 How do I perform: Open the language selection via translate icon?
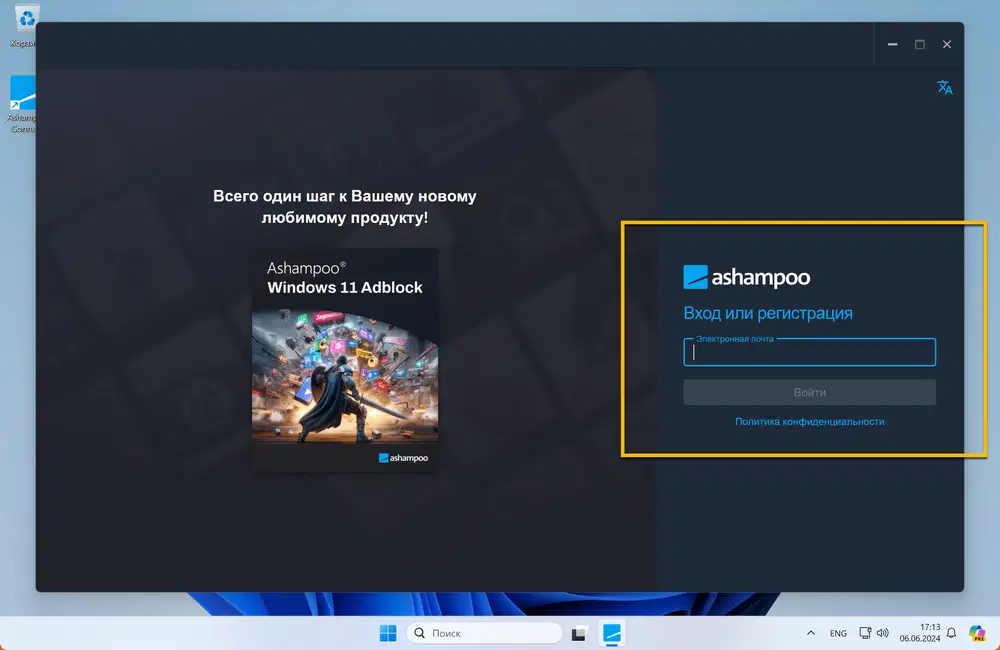point(944,87)
